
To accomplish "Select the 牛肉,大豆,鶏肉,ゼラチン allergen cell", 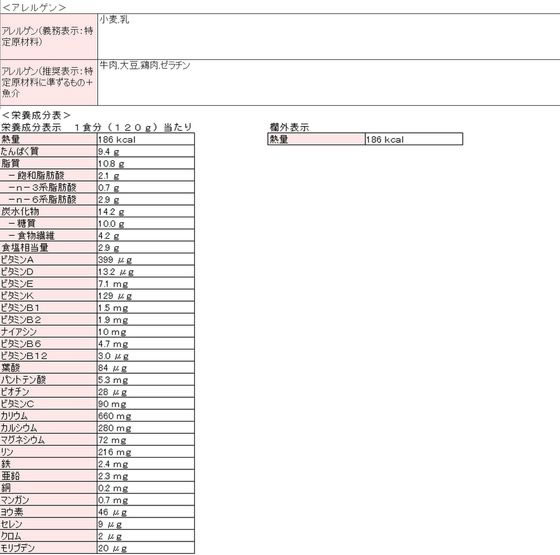I will (x=329, y=82).
